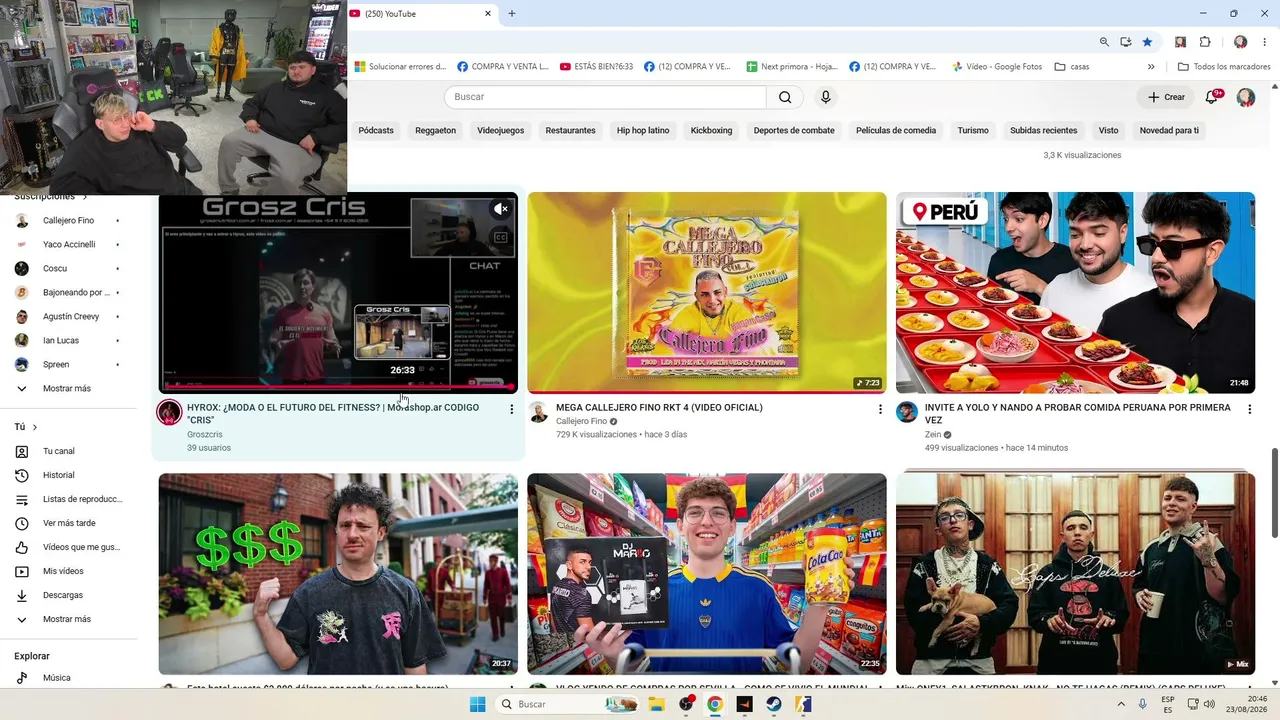Open Historial in the sidebar
This screenshot has width=1280, height=720.
[x=59, y=475]
